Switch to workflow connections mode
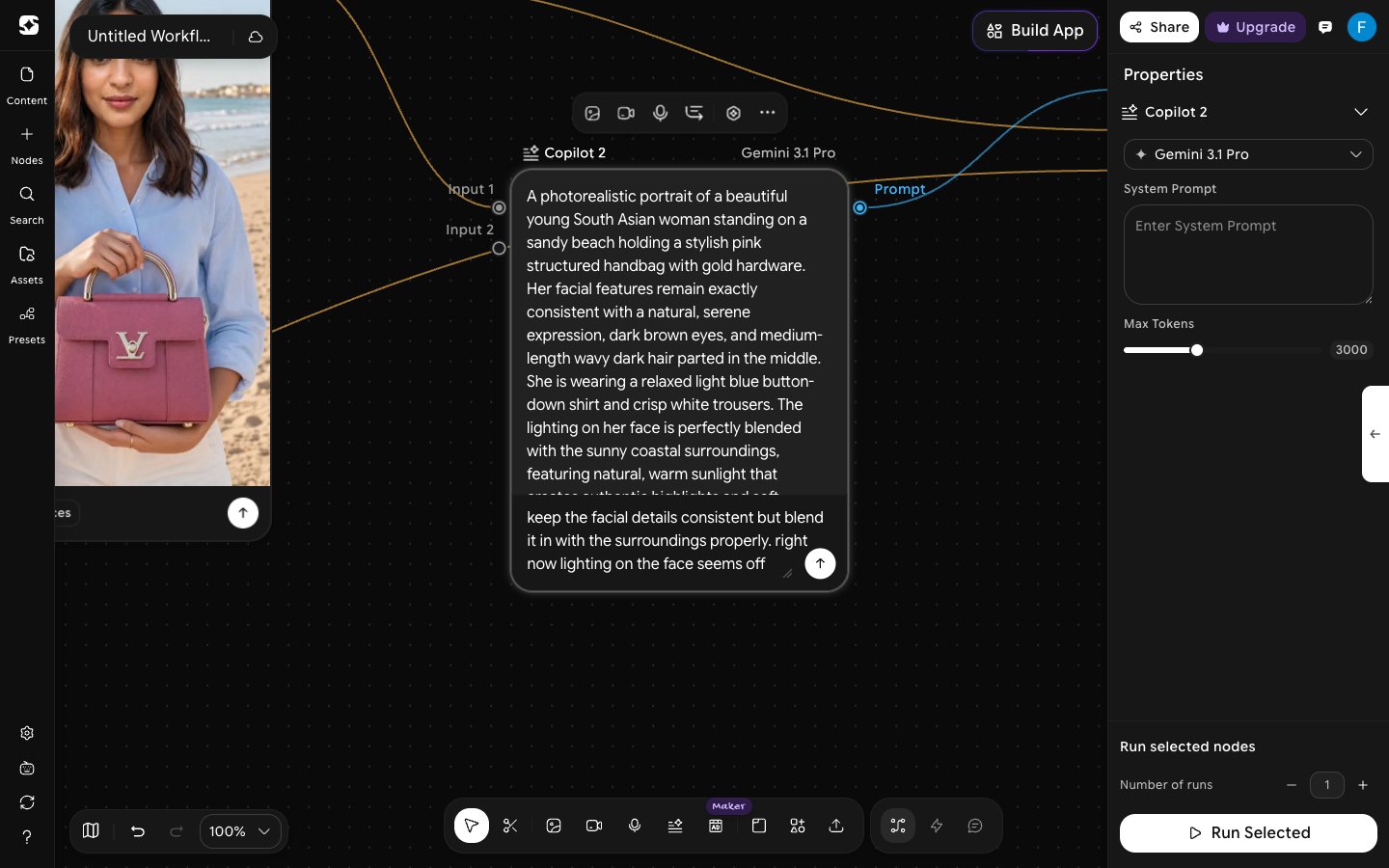 tap(898, 826)
